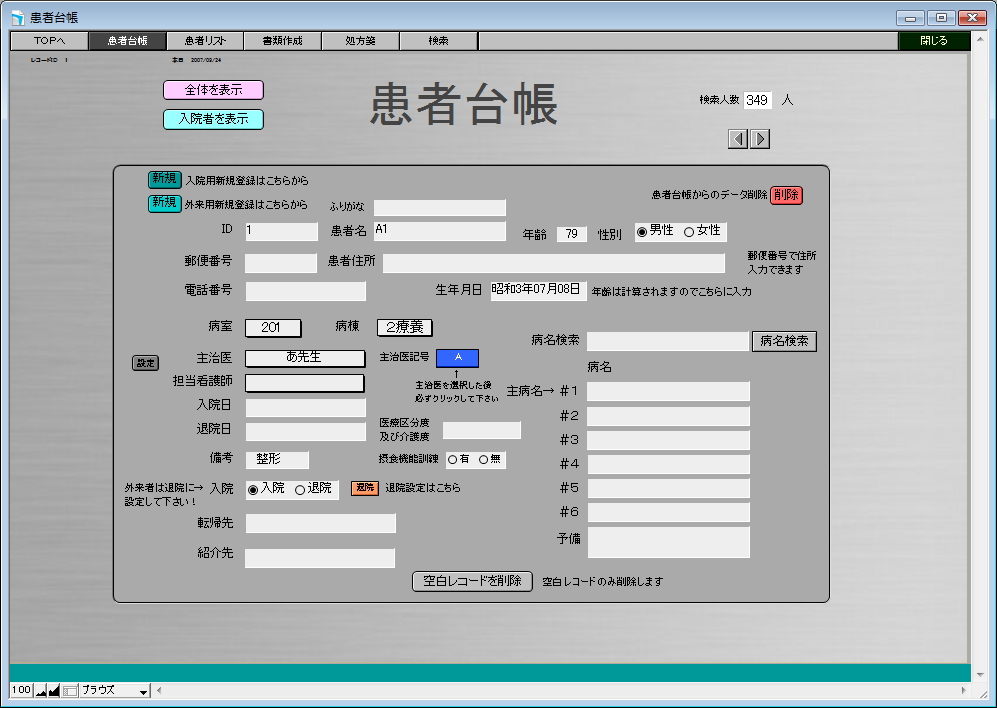
Task: Click the ふりがな input field
Action: tap(439, 207)
